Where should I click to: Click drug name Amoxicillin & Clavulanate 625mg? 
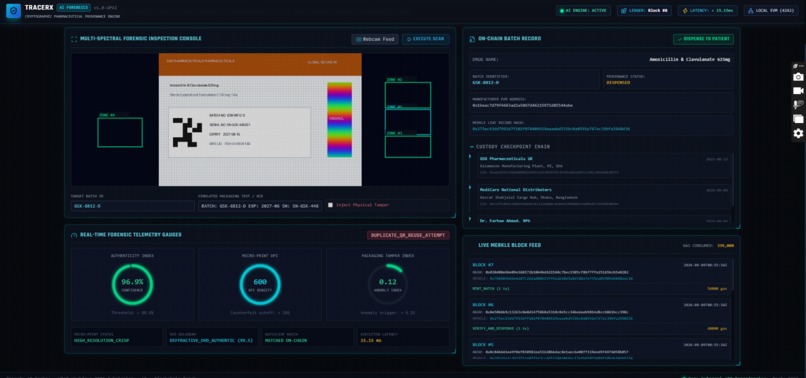point(690,60)
